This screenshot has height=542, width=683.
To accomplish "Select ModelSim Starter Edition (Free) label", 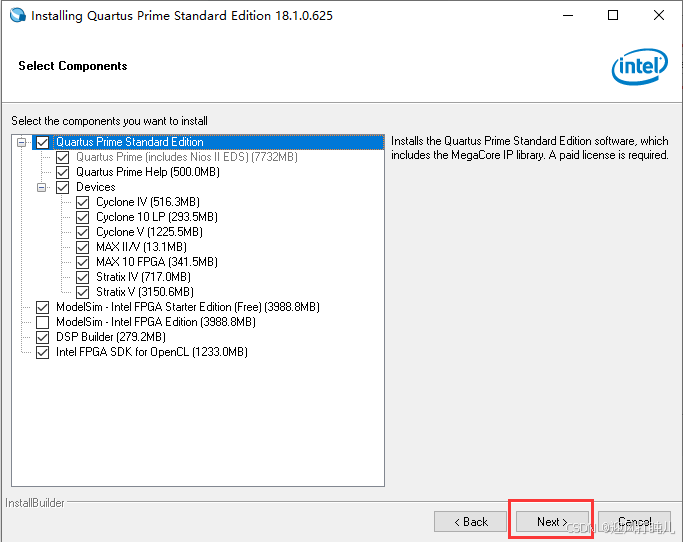I will point(188,307).
